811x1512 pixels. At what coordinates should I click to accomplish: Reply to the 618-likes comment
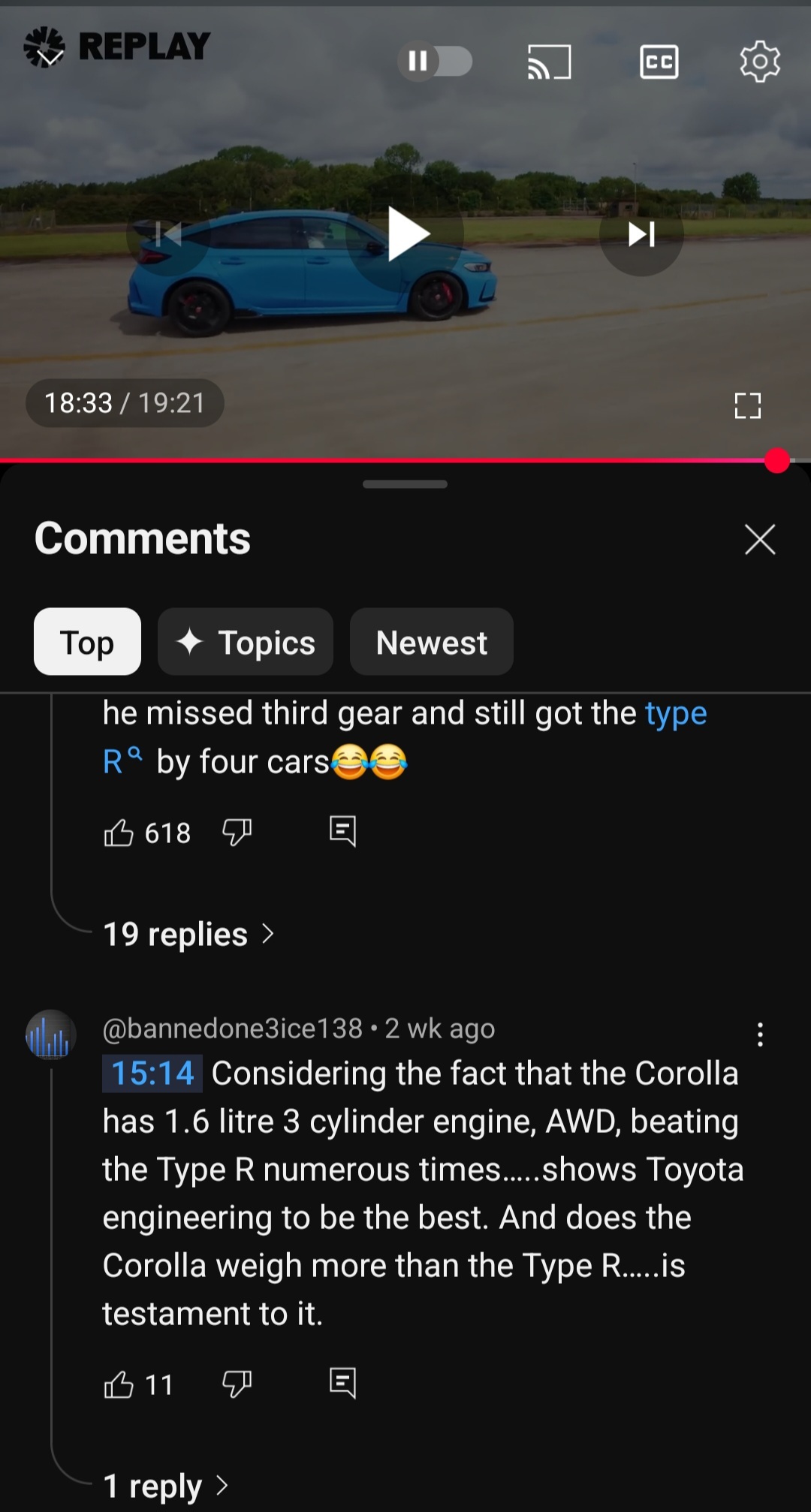tap(342, 831)
